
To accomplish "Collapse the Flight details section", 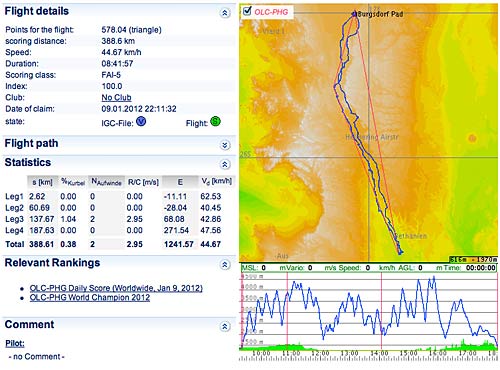I will [225, 13].
